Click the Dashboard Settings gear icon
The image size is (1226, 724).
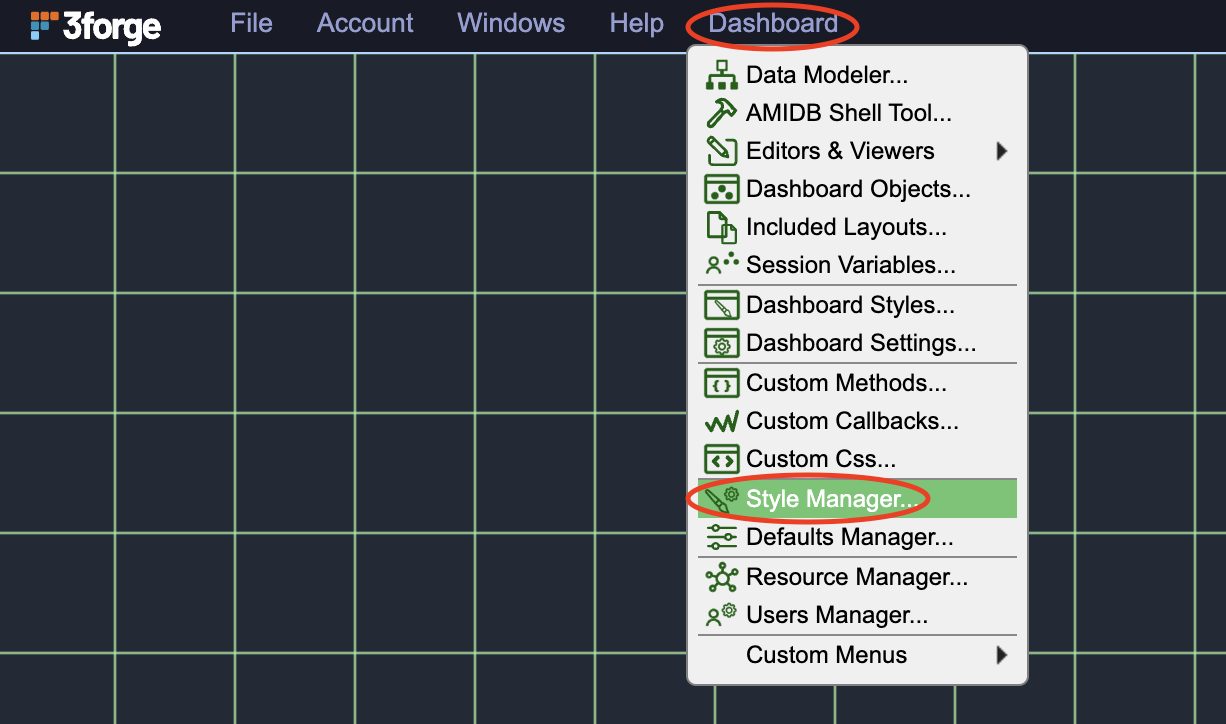coord(721,343)
